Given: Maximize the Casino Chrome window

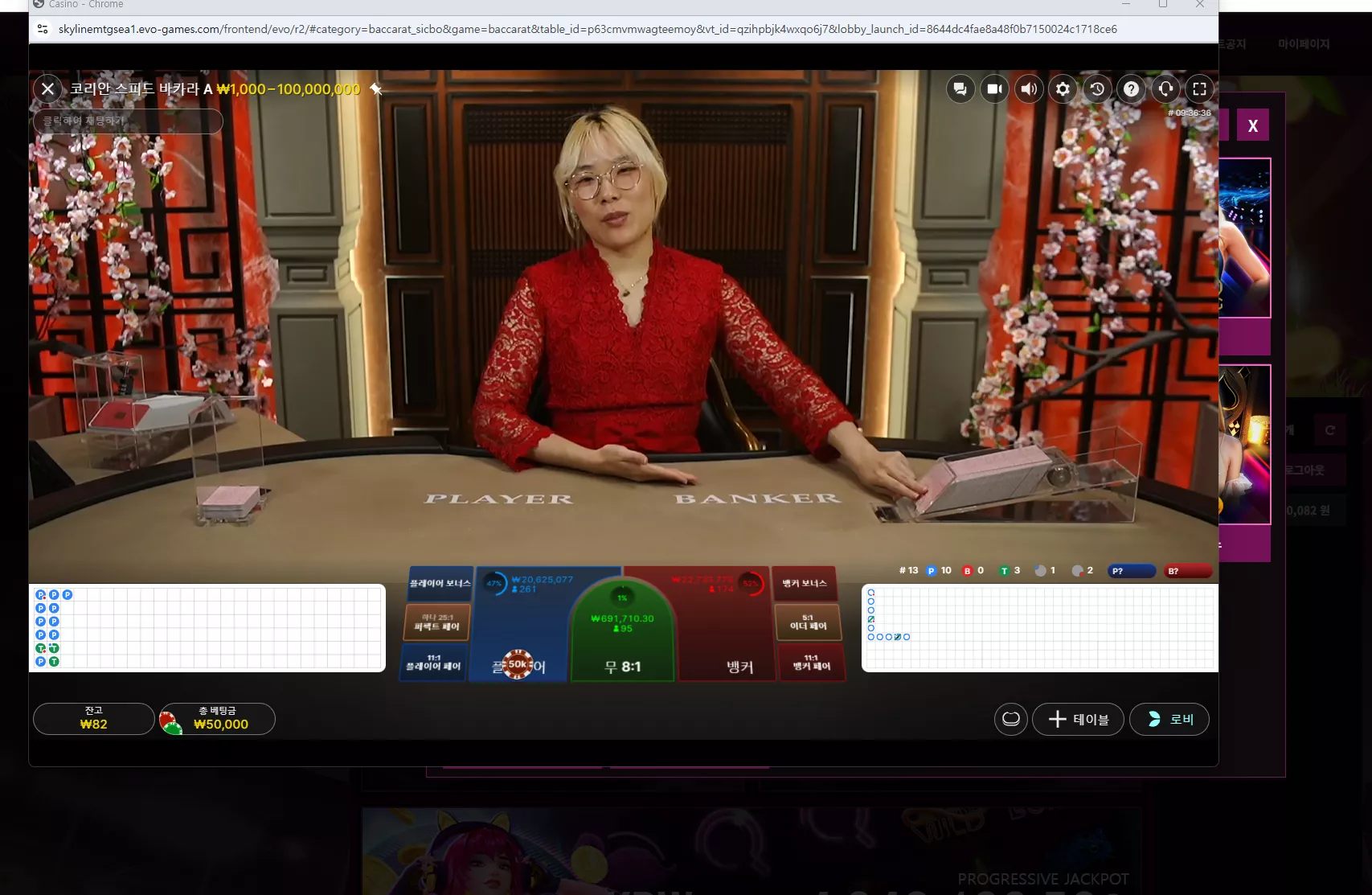Looking at the screenshot, I should pos(1163,4).
